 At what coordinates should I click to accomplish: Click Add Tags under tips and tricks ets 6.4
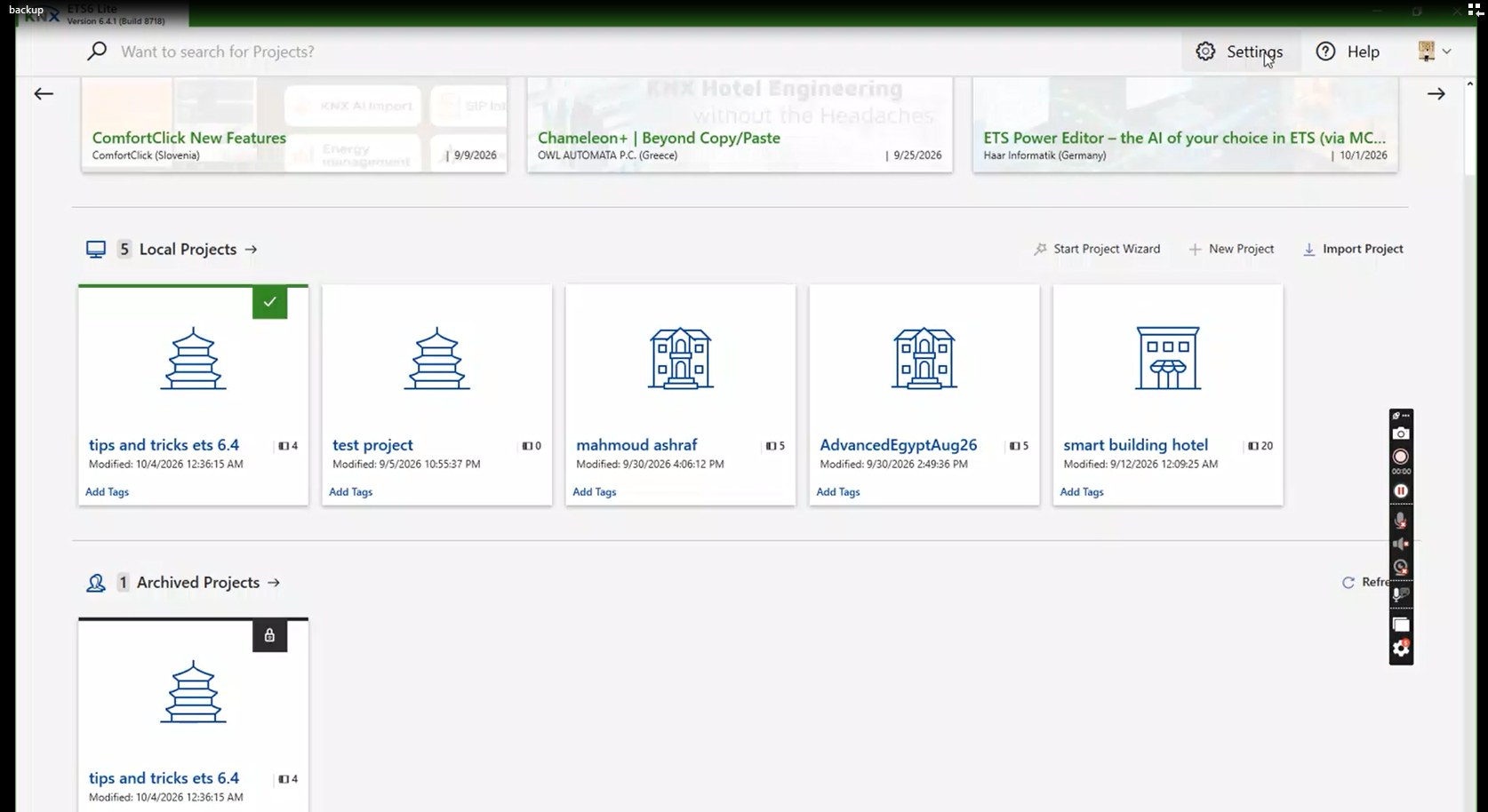pos(107,492)
